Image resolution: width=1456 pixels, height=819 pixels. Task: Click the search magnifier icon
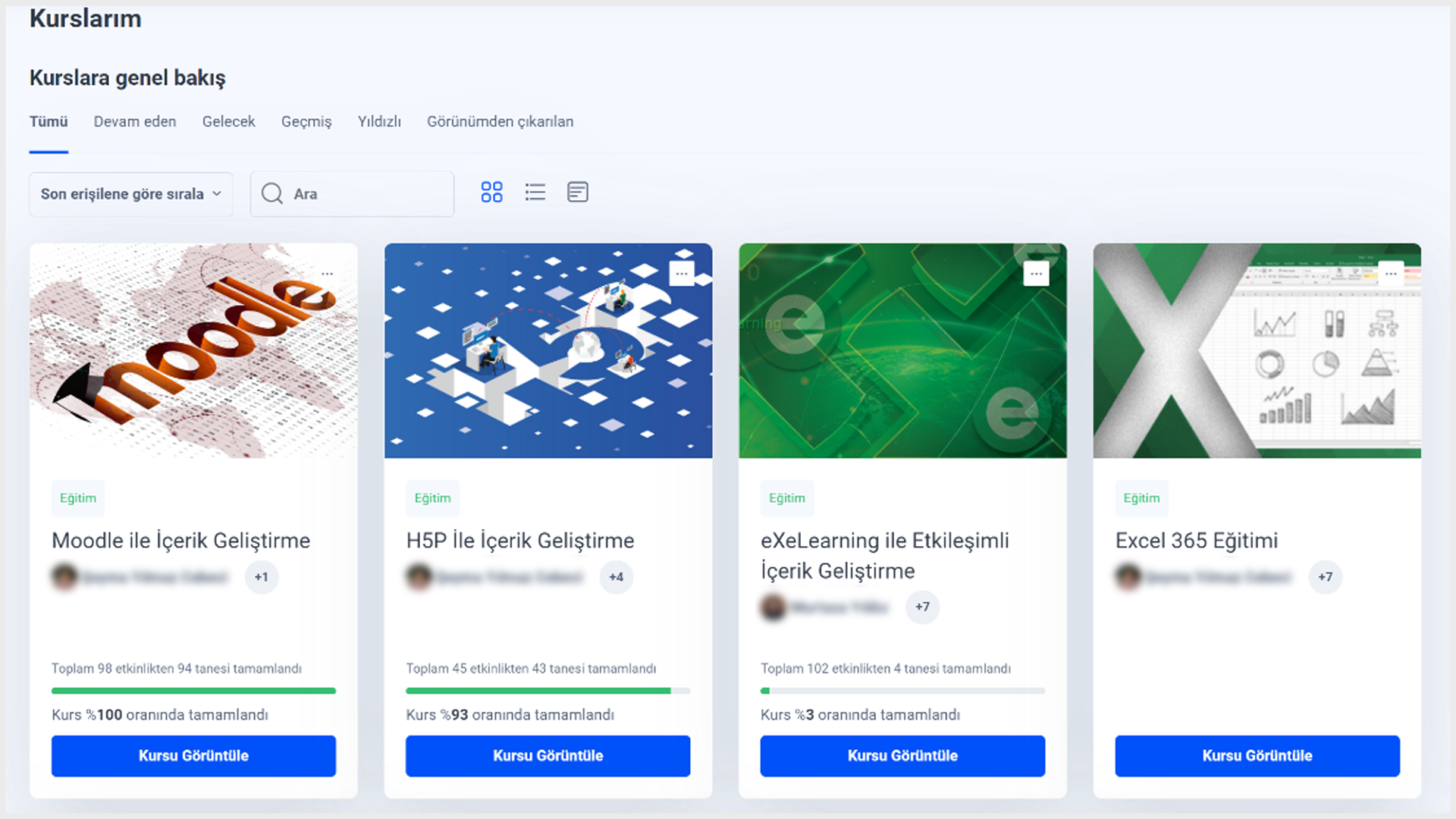pyautogui.click(x=272, y=193)
